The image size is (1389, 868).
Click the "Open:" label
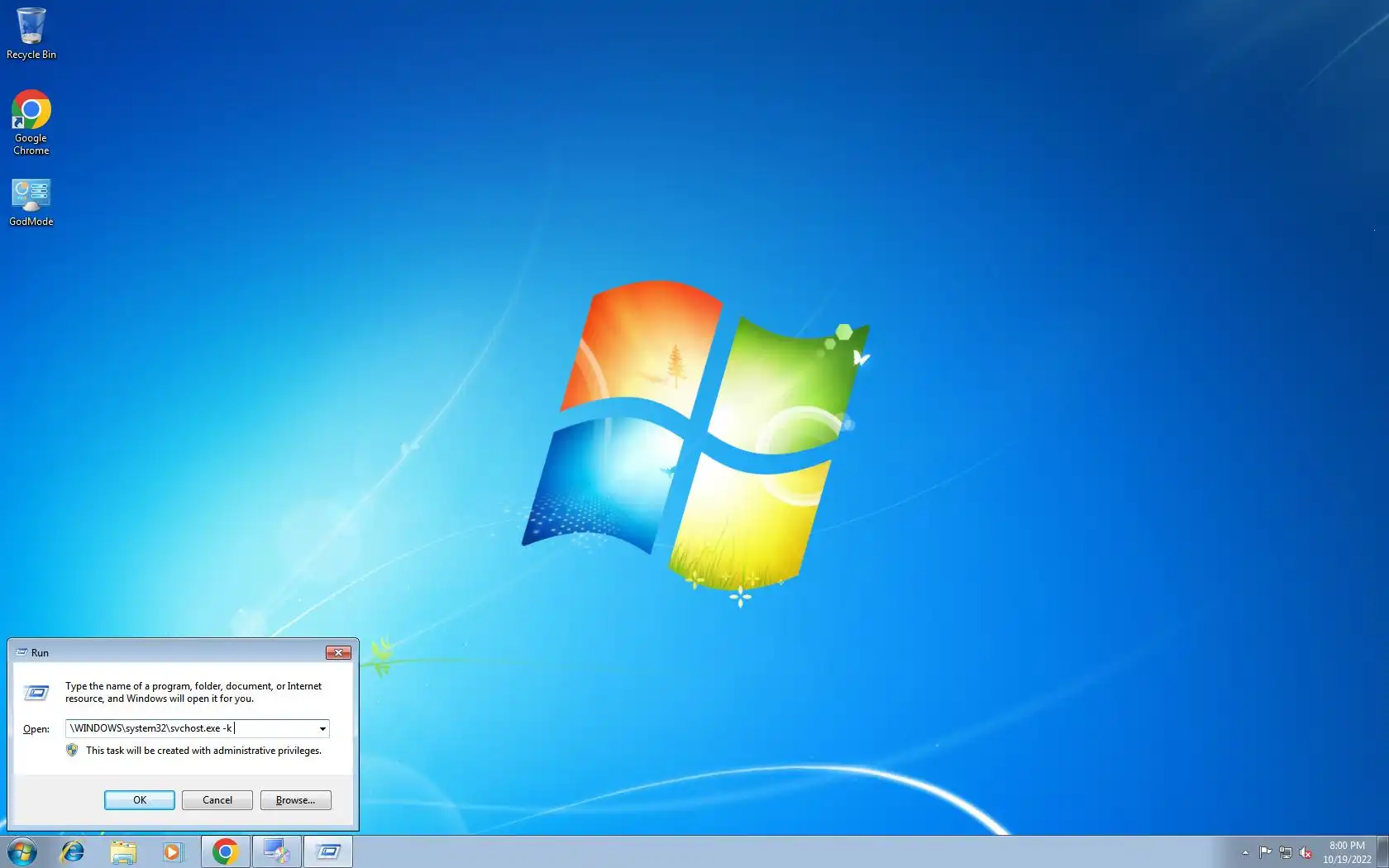(x=36, y=729)
